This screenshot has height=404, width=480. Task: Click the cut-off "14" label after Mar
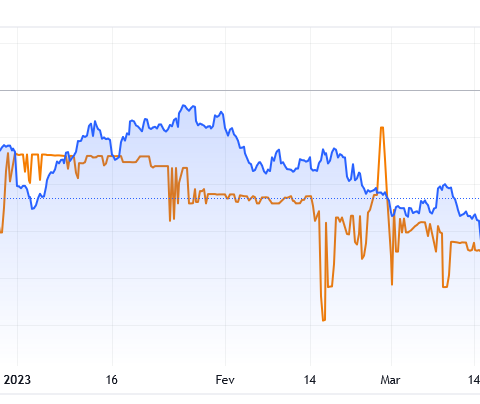pyautogui.click(x=474, y=380)
